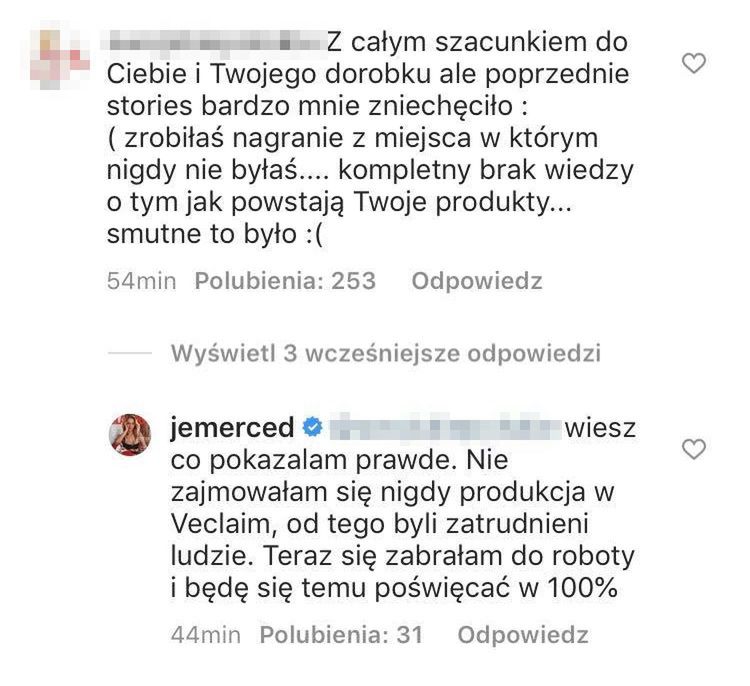Click the '44min' timestamp
Viewport: 750px width, 686px height.
(x=203, y=634)
